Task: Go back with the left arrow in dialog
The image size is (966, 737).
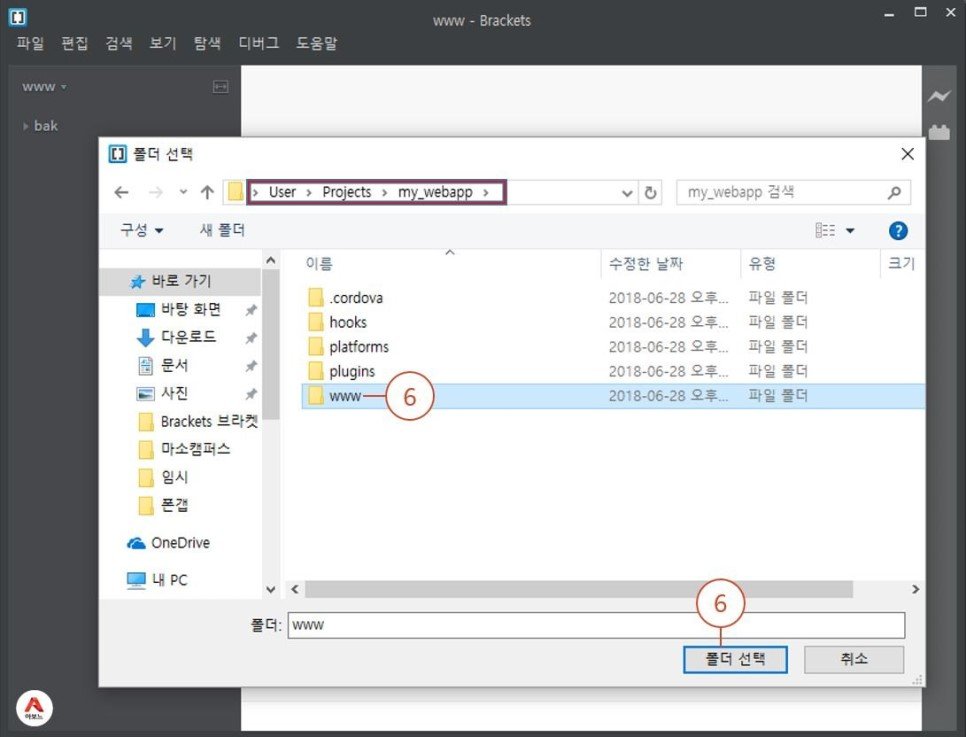Action: tap(121, 192)
